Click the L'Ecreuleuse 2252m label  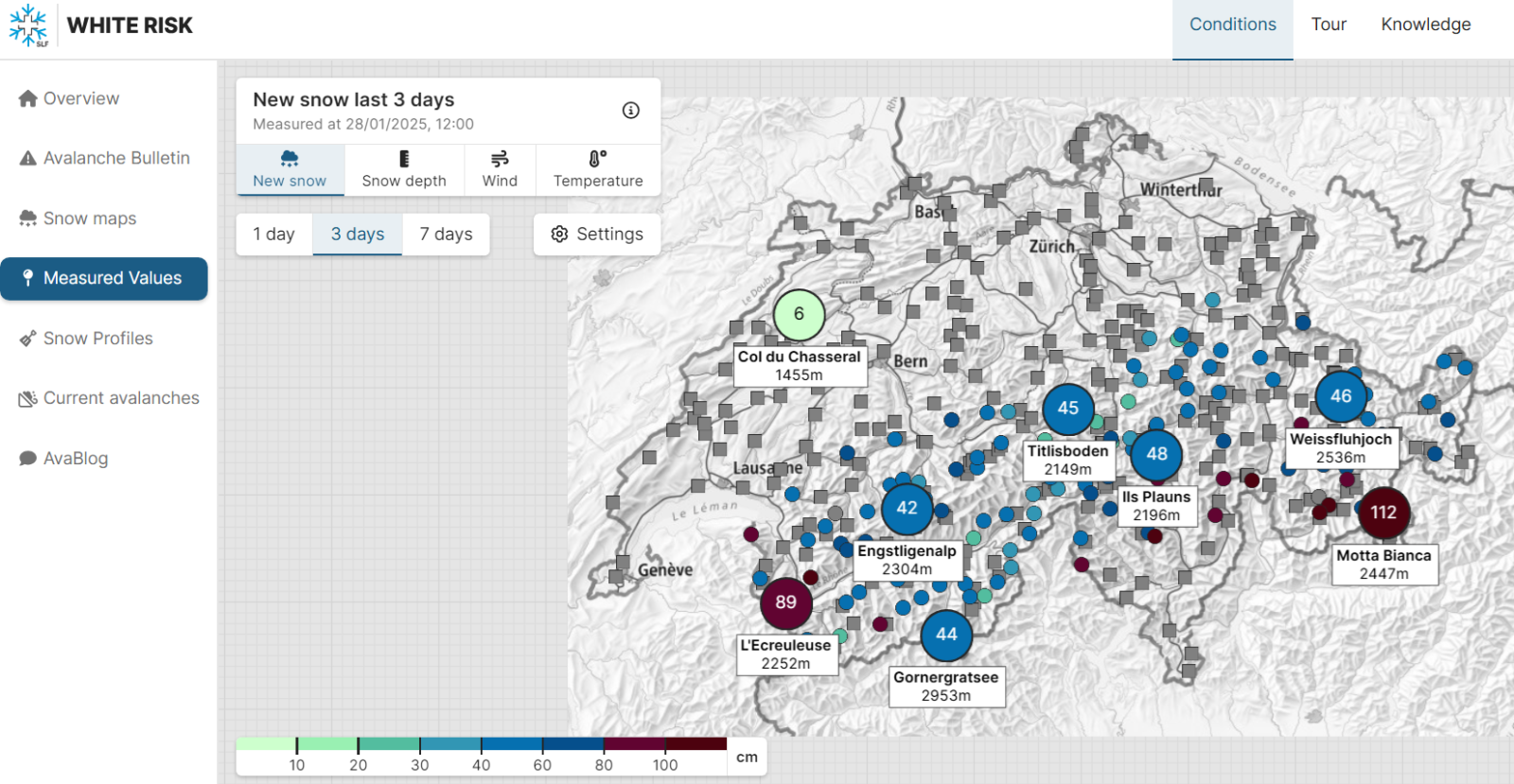(x=786, y=654)
